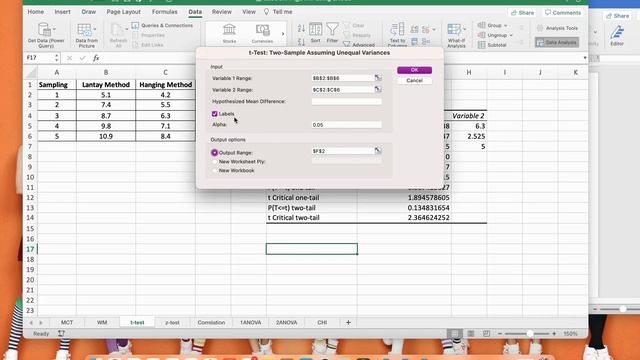Viewport: 640px width, 360px height.
Task: Toggle the Labels checkbox
Action: tap(214, 113)
